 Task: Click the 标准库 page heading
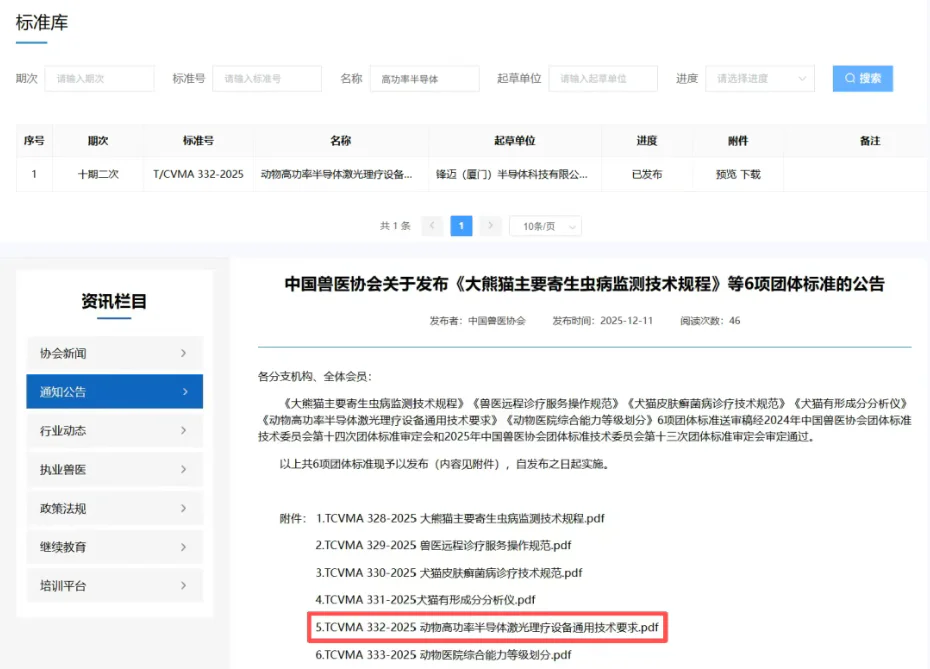tap(42, 23)
